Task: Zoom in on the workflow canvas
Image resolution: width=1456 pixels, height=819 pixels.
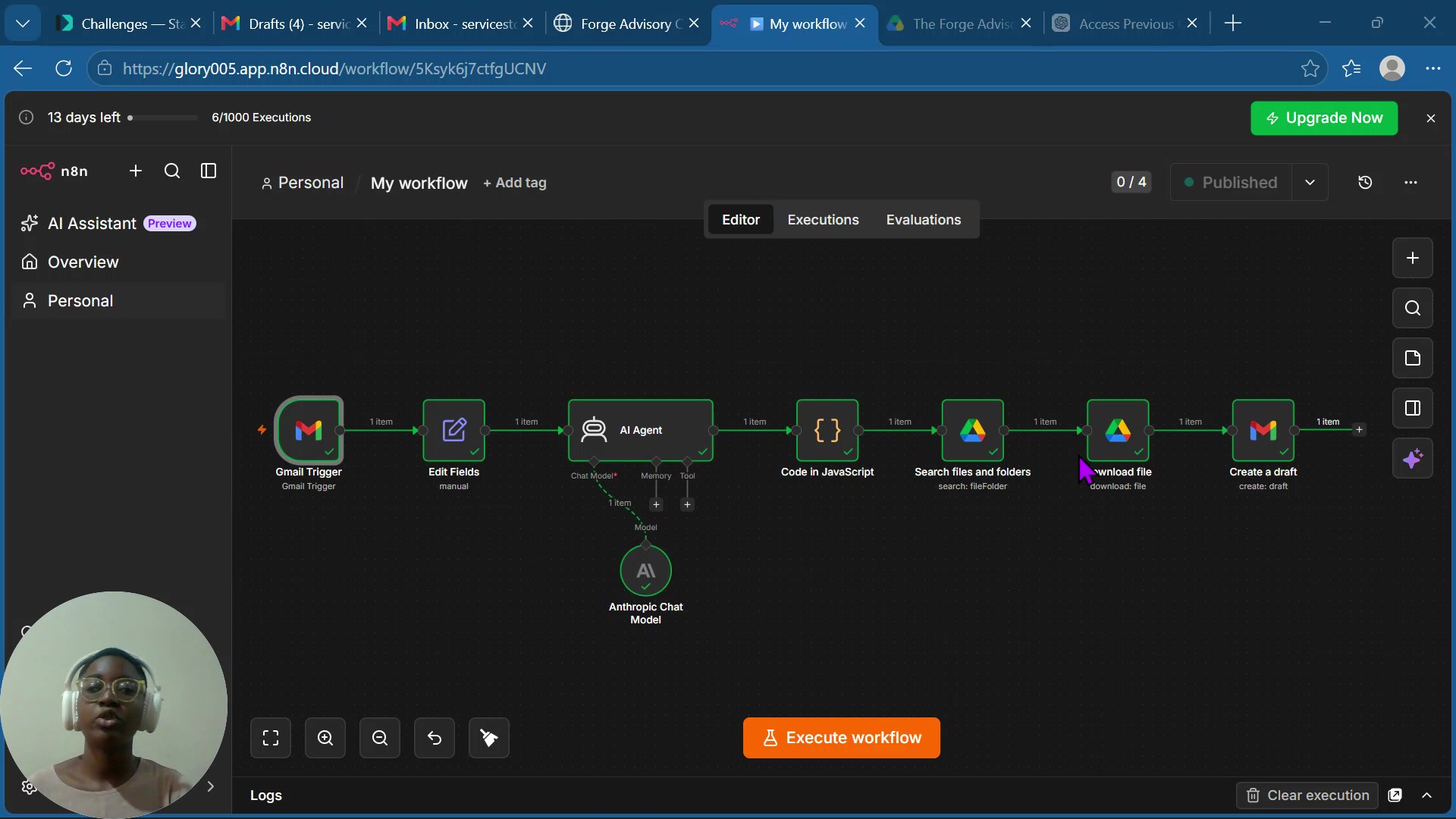Action: [x=325, y=738]
